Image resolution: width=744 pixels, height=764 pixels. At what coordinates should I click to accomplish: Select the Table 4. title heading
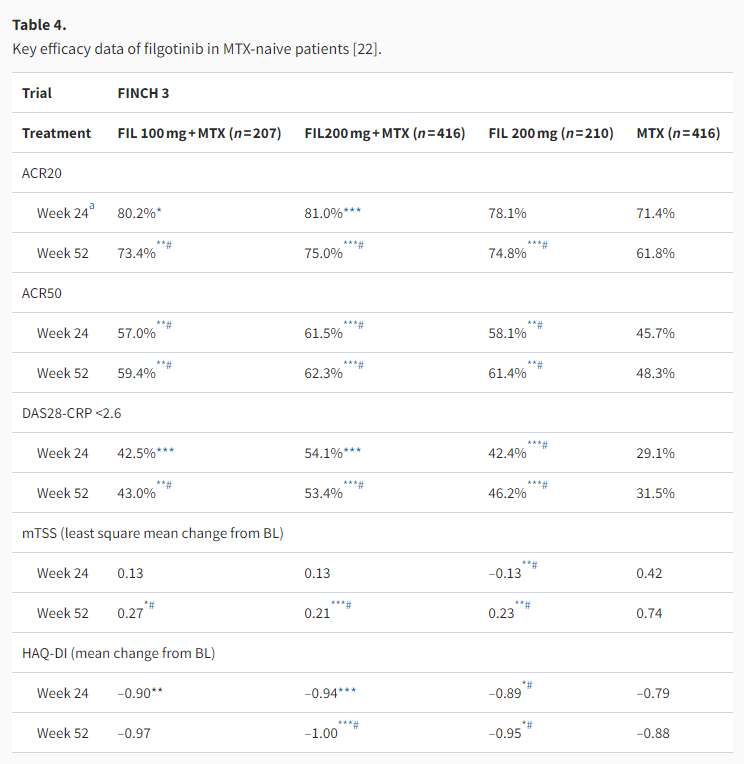coord(39,25)
